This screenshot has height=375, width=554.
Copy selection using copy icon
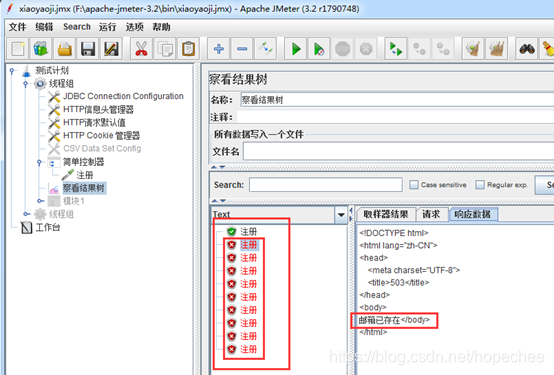pos(165,49)
